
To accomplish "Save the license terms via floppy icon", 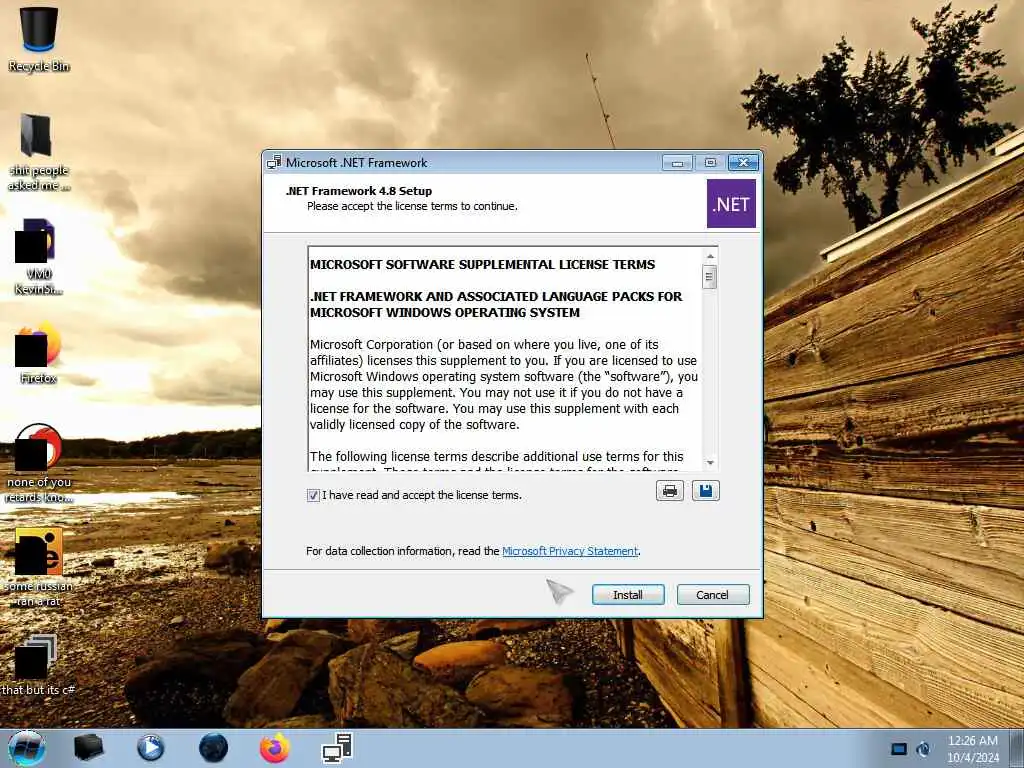I will pos(705,490).
